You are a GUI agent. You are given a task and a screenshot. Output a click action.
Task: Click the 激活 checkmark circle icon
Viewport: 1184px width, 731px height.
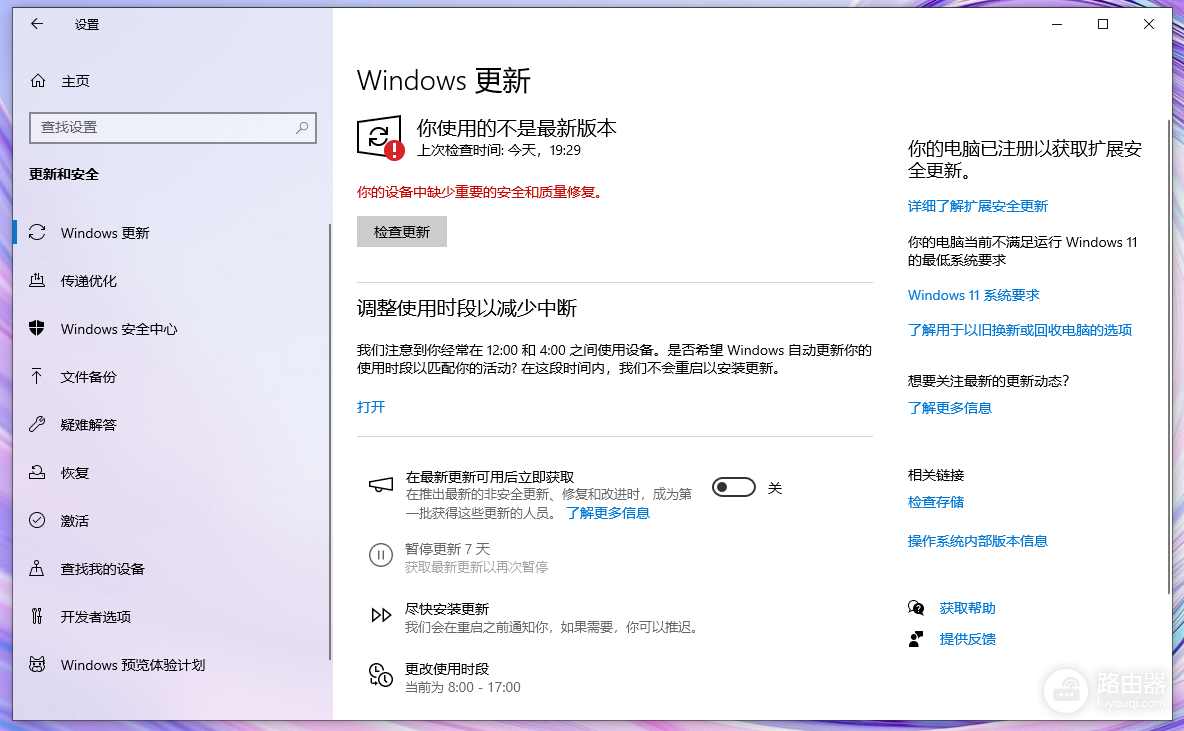click(37, 520)
